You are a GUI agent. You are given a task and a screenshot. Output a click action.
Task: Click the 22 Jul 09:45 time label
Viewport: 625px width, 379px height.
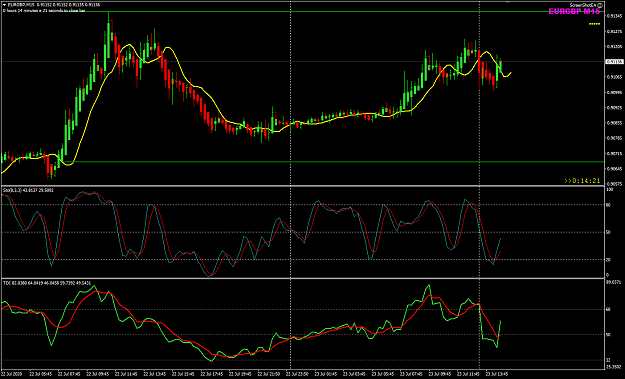(x=98, y=374)
